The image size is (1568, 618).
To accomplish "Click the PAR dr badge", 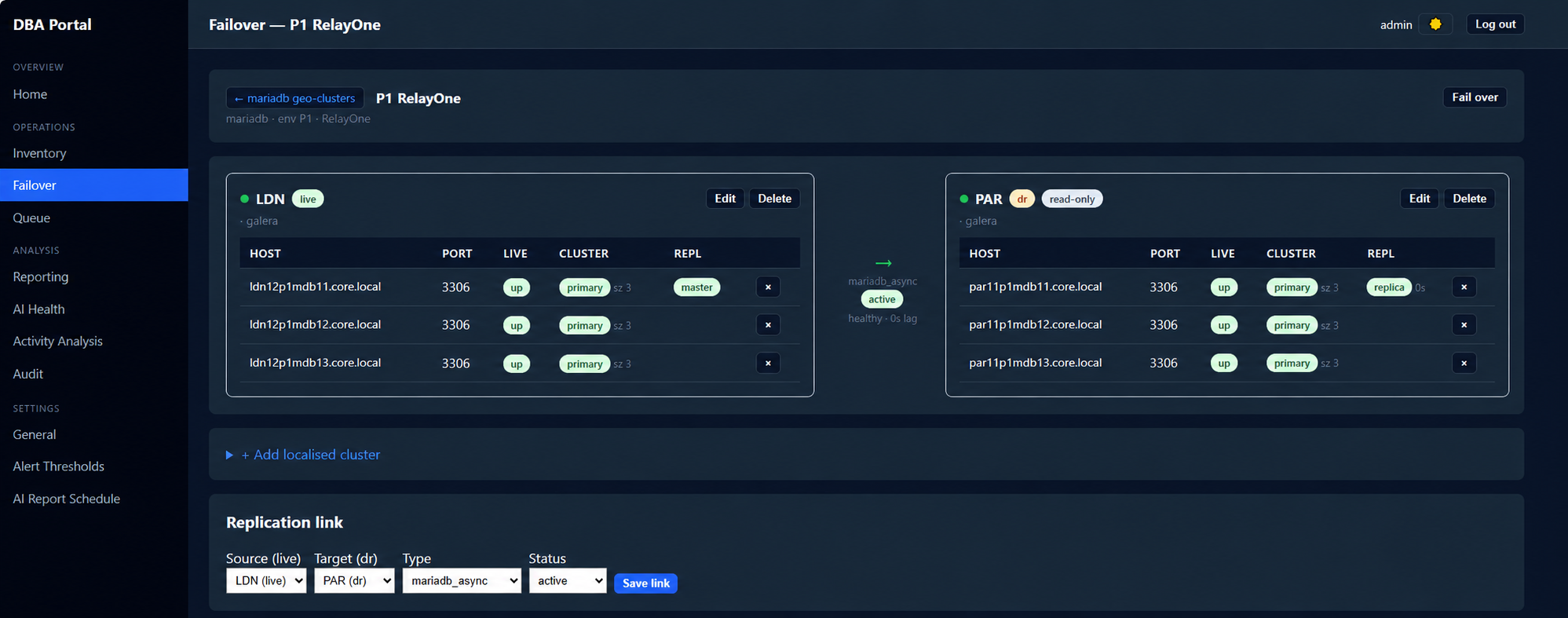I will (x=1022, y=199).
